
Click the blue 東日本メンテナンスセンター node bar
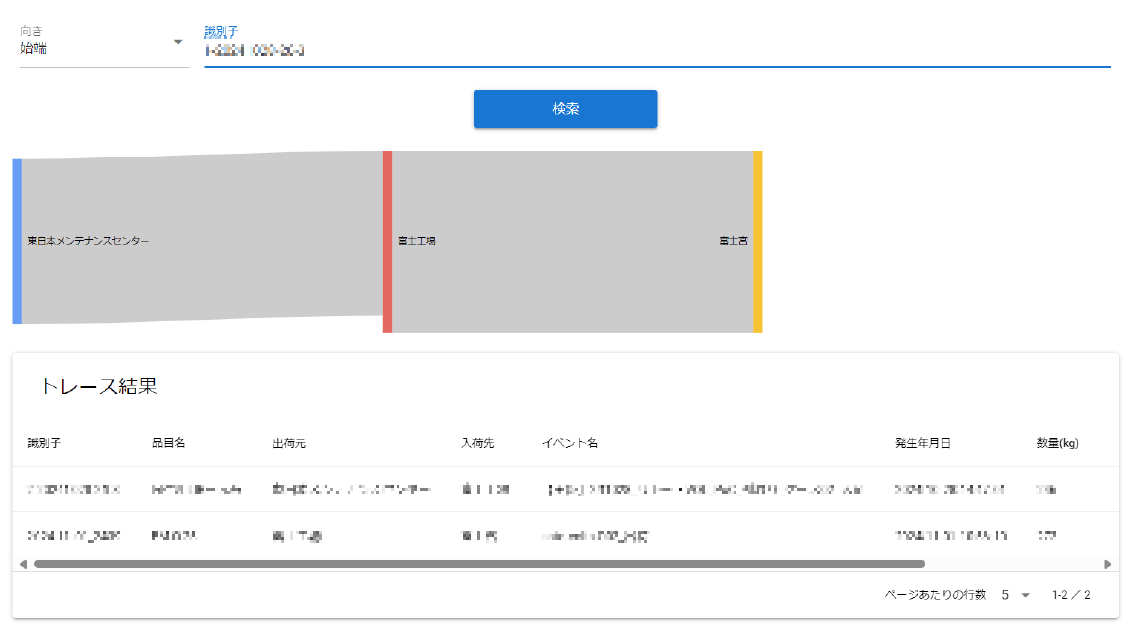click(17, 241)
